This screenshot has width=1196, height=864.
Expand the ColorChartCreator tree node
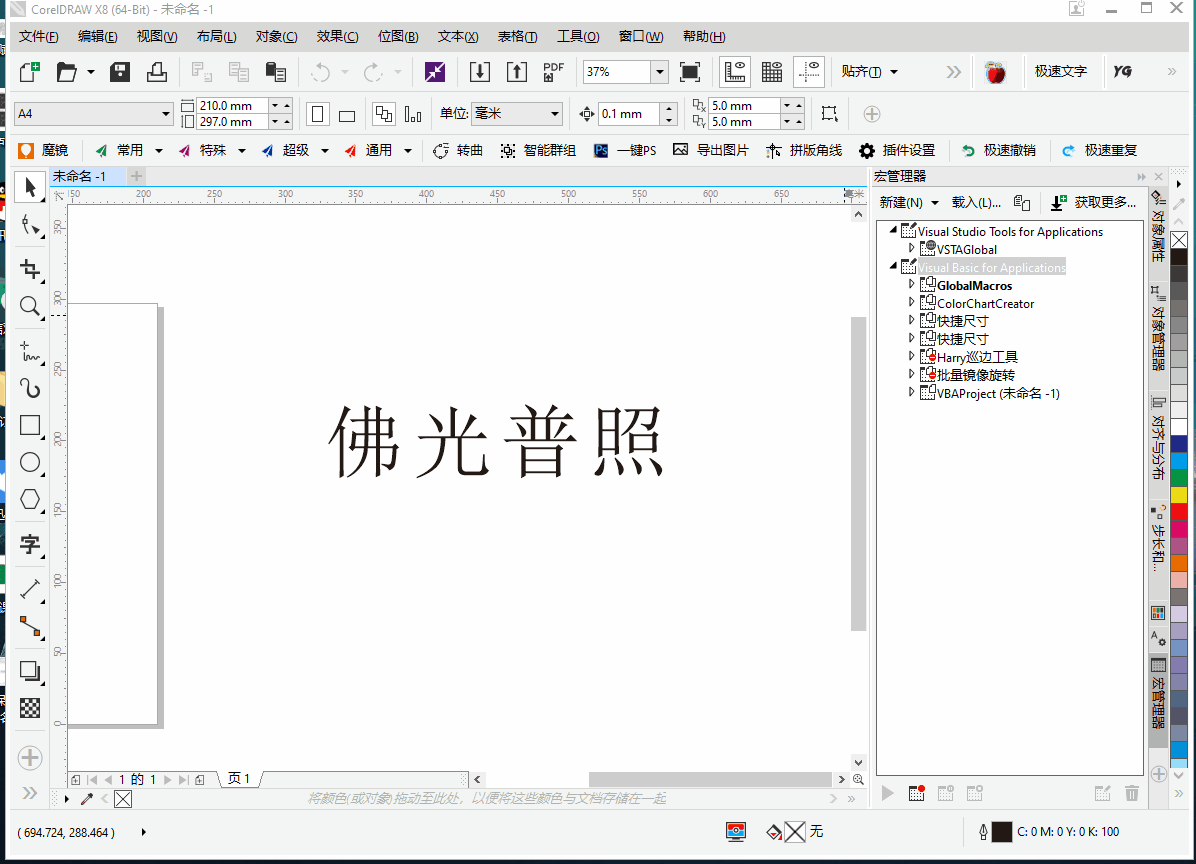click(x=911, y=302)
